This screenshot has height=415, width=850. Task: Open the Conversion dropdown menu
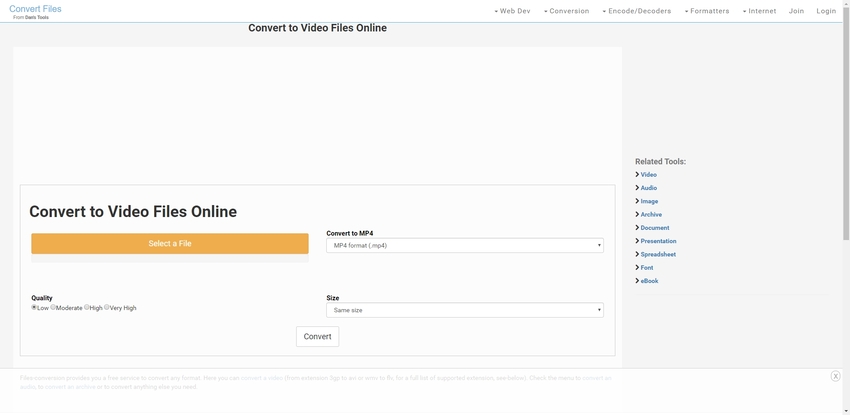pyautogui.click(x=566, y=11)
